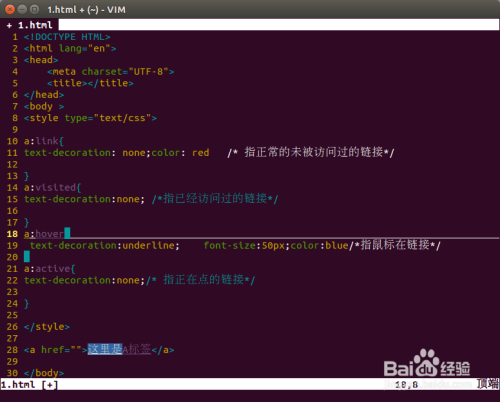The width and height of the screenshot is (500, 402).
Task: Click the closing </body> tag
Action: point(44,373)
